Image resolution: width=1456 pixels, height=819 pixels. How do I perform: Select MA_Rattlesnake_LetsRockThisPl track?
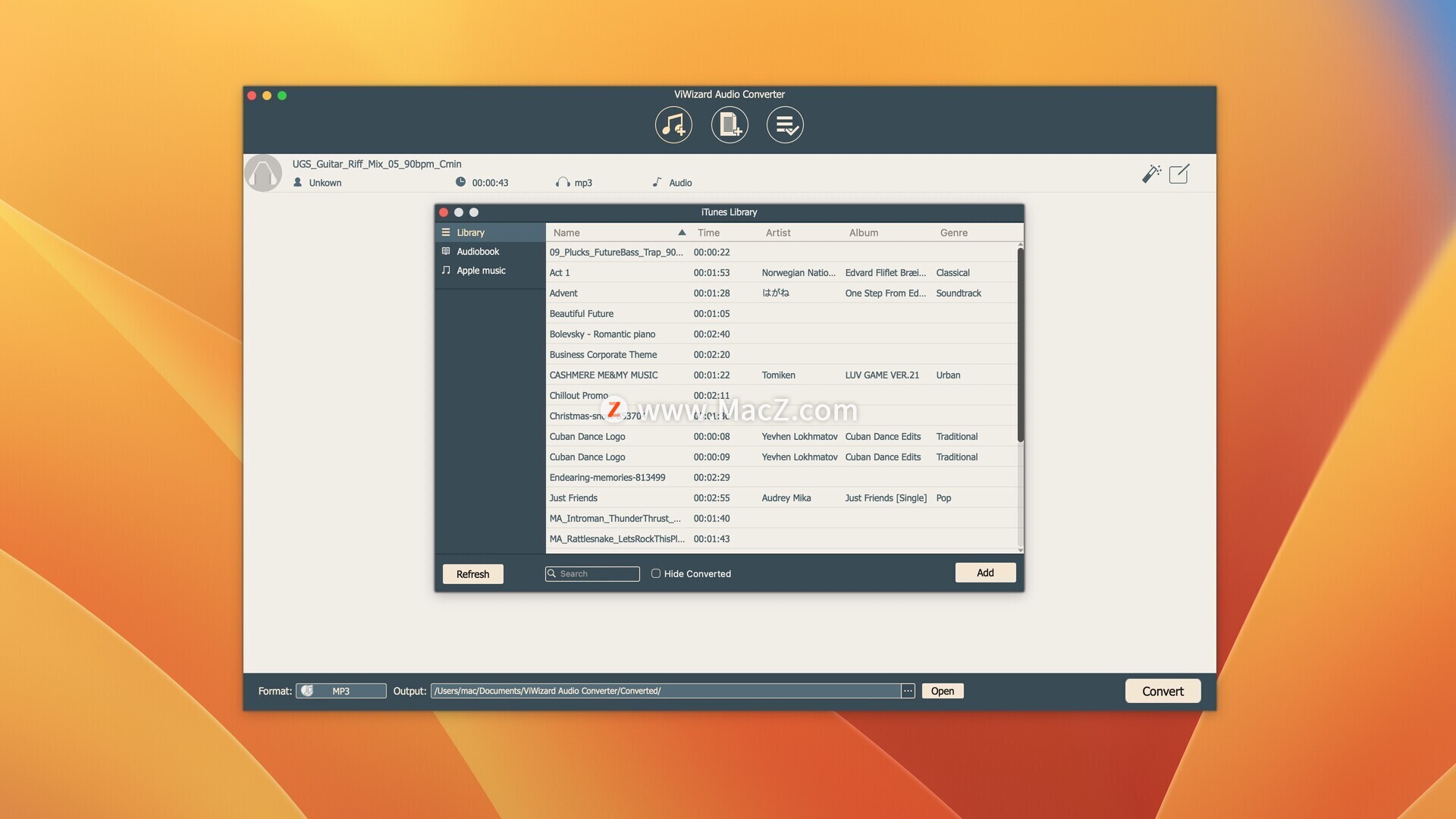(x=781, y=538)
